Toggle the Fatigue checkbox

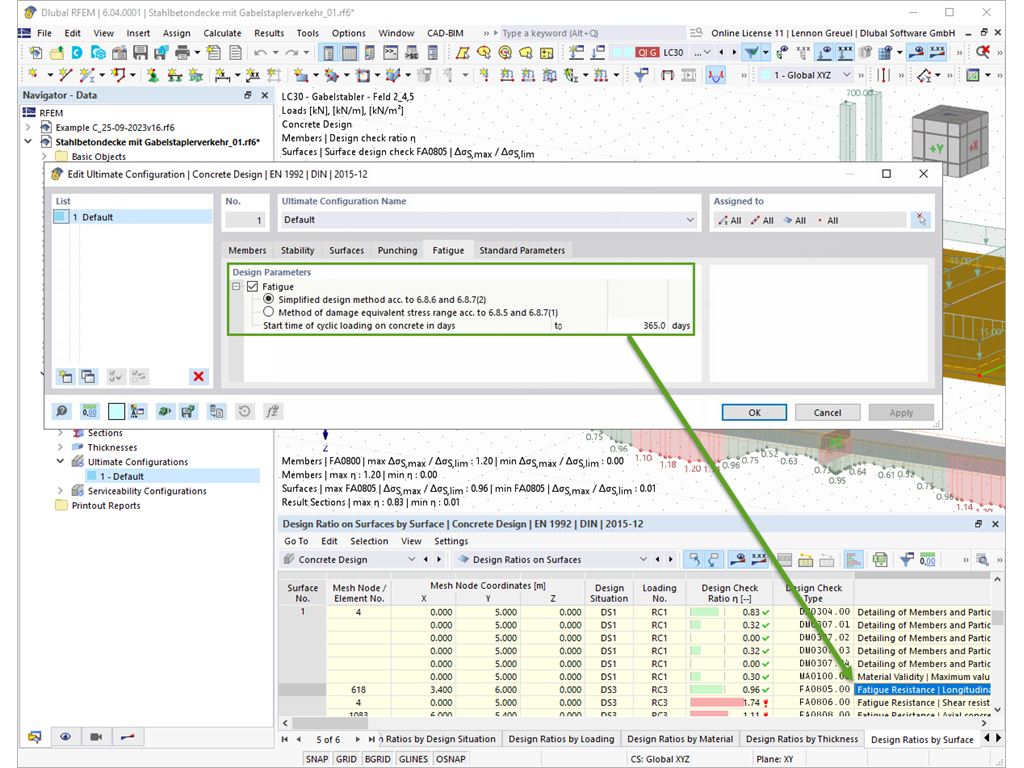tap(253, 287)
